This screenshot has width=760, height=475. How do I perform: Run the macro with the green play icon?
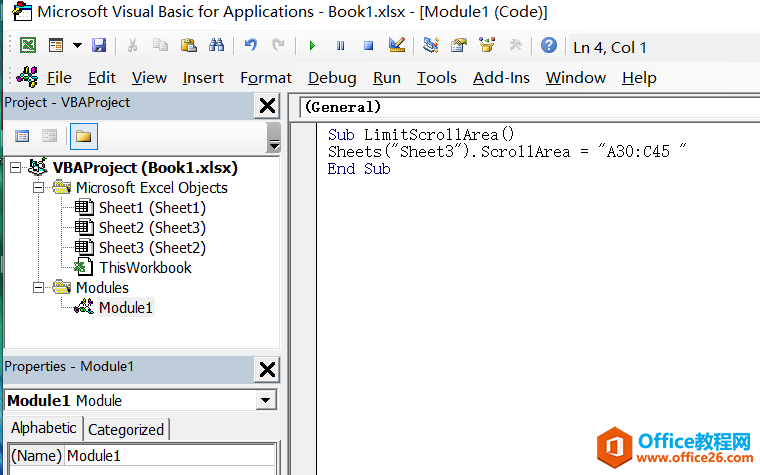coord(312,46)
